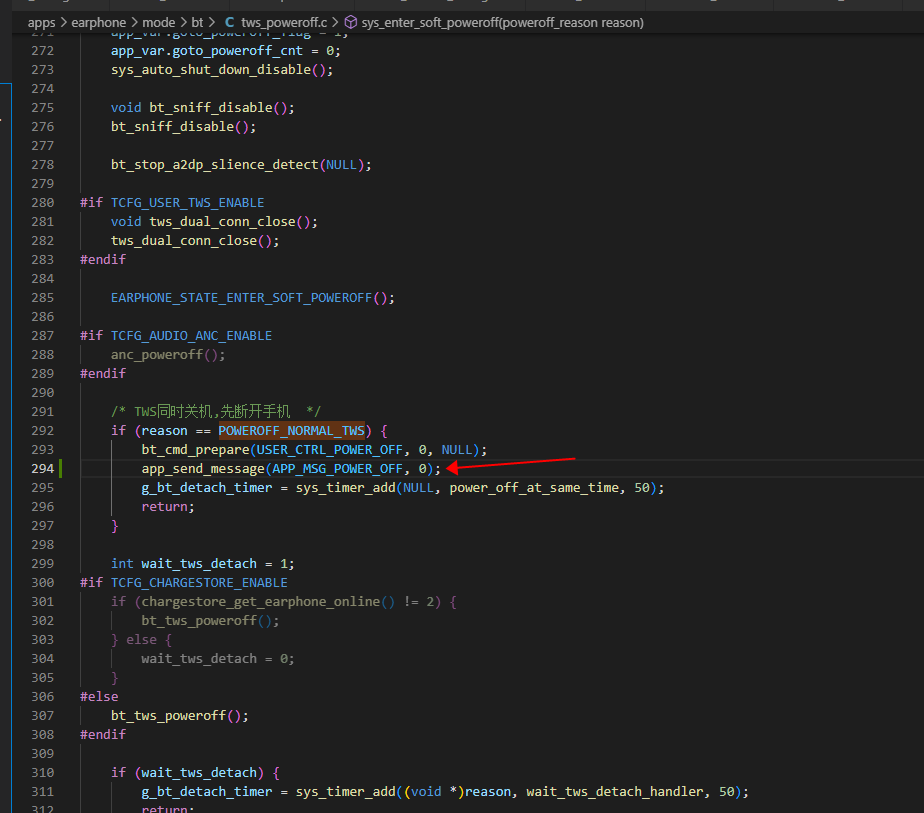
Task: Click the C file icon in the breadcrumb
Action: pos(229,22)
